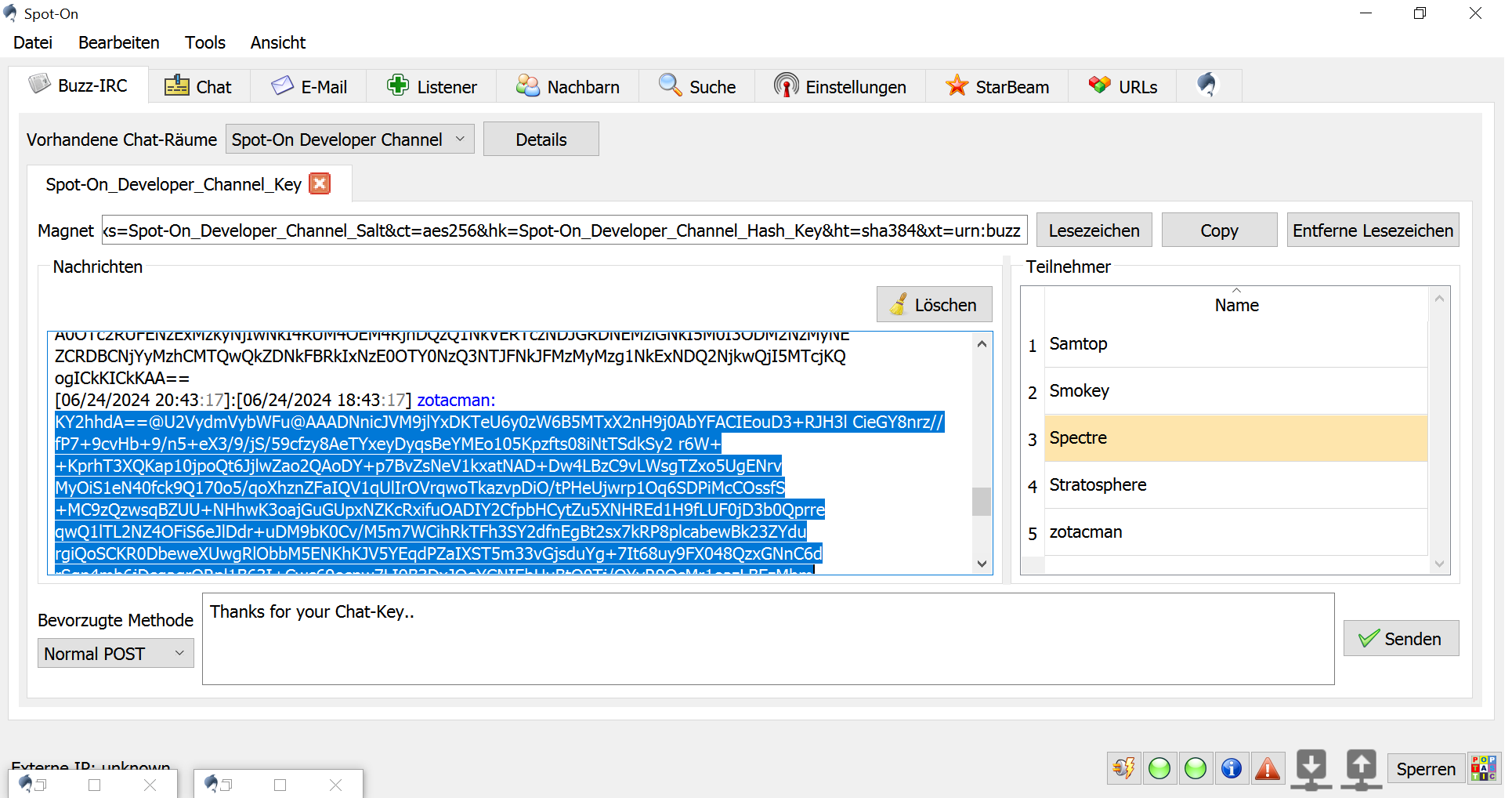Open the Bevorzugte Methode Normal POST dropdown
Screen dimensions: 1512x798
(115, 654)
